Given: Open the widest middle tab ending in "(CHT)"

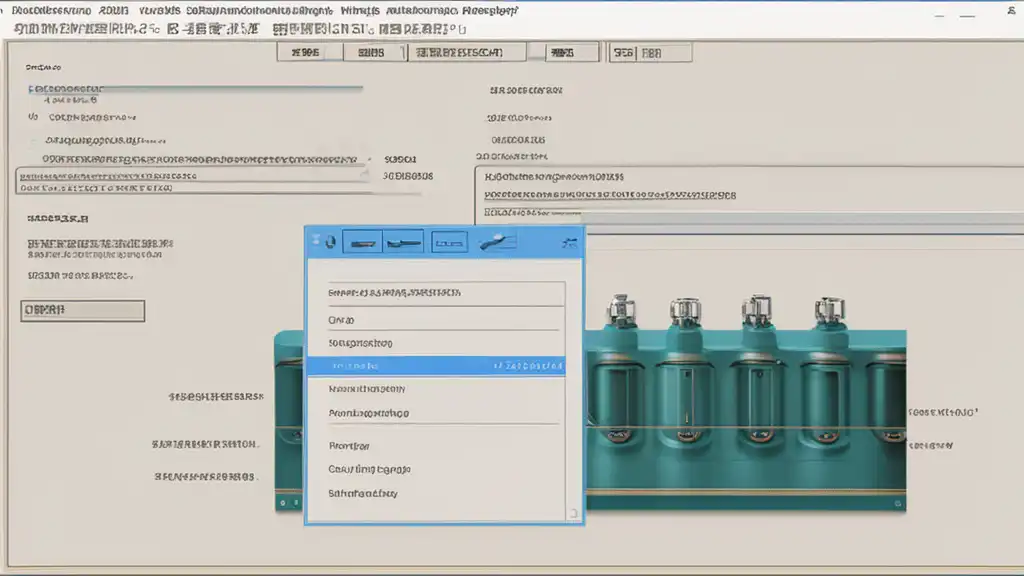Looking at the screenshot, I should (466, 52).
